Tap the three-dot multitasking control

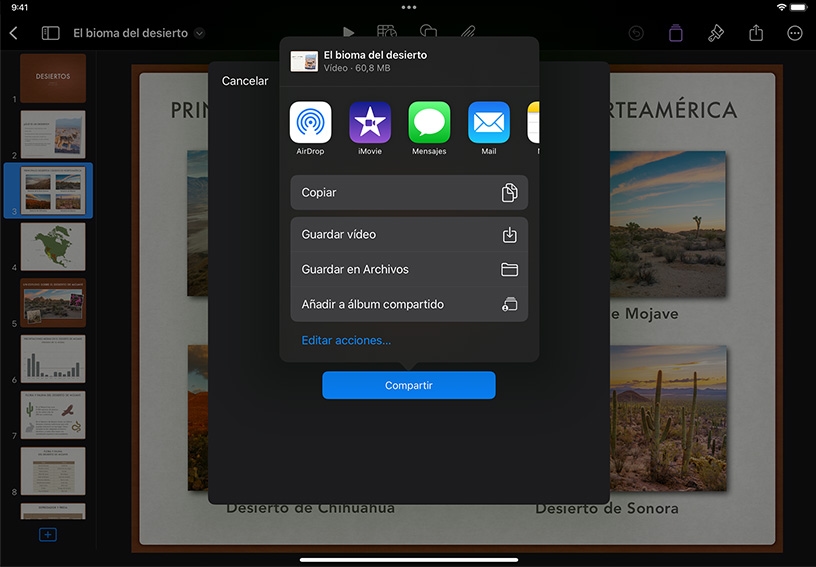[x=409, y=7]
